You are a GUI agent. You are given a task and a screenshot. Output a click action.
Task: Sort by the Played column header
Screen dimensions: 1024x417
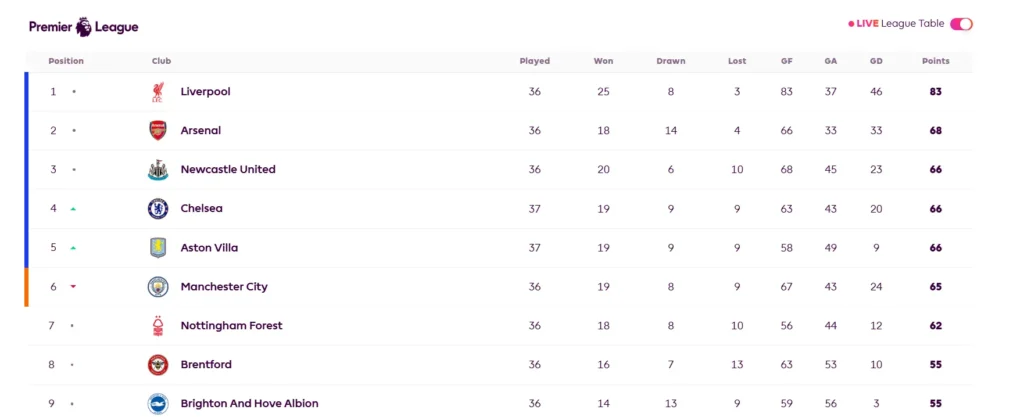(534, 61)
